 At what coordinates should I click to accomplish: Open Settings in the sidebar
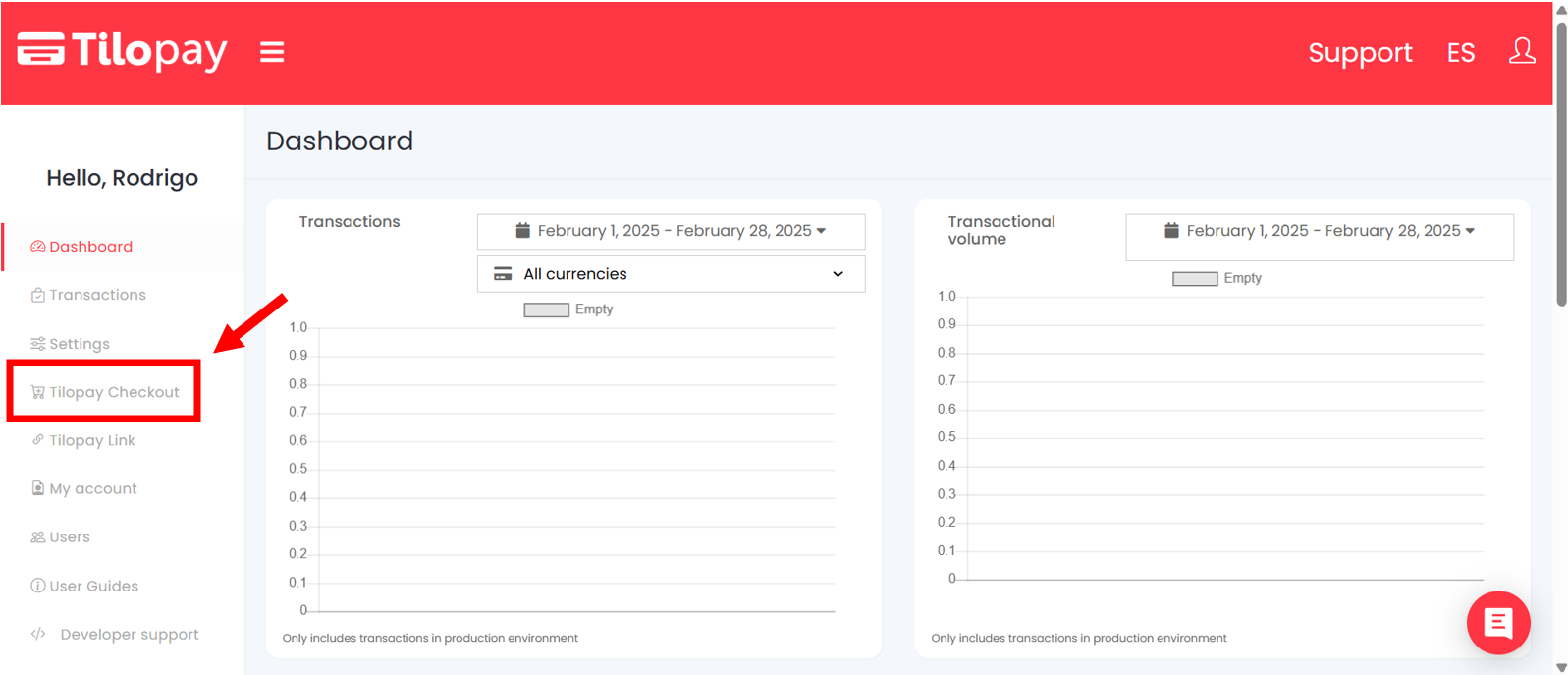(x=80, y=344)
